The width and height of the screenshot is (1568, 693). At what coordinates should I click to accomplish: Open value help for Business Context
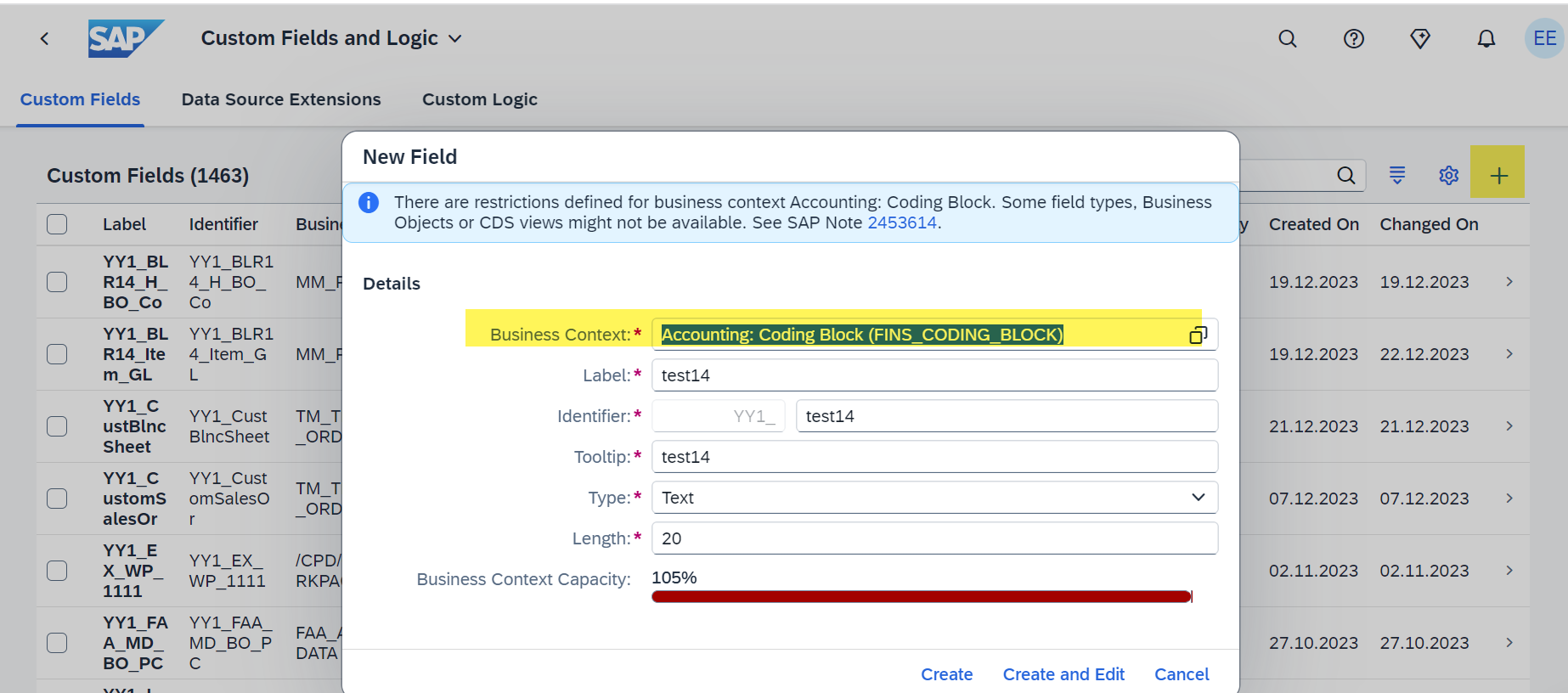pyautogui.click(x=1198, y=335)
